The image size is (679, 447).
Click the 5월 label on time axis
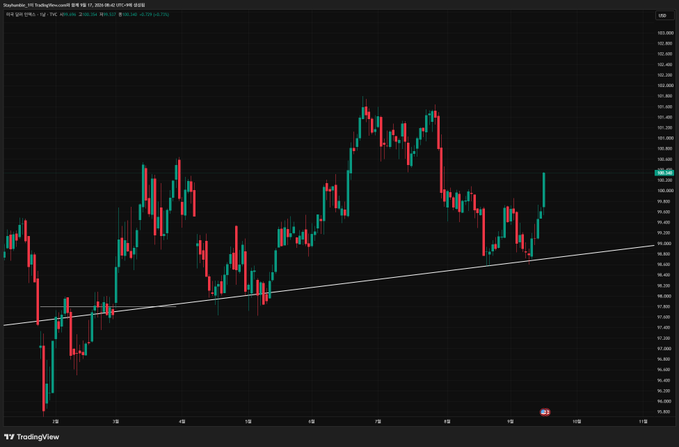click(x=248, y=421)
